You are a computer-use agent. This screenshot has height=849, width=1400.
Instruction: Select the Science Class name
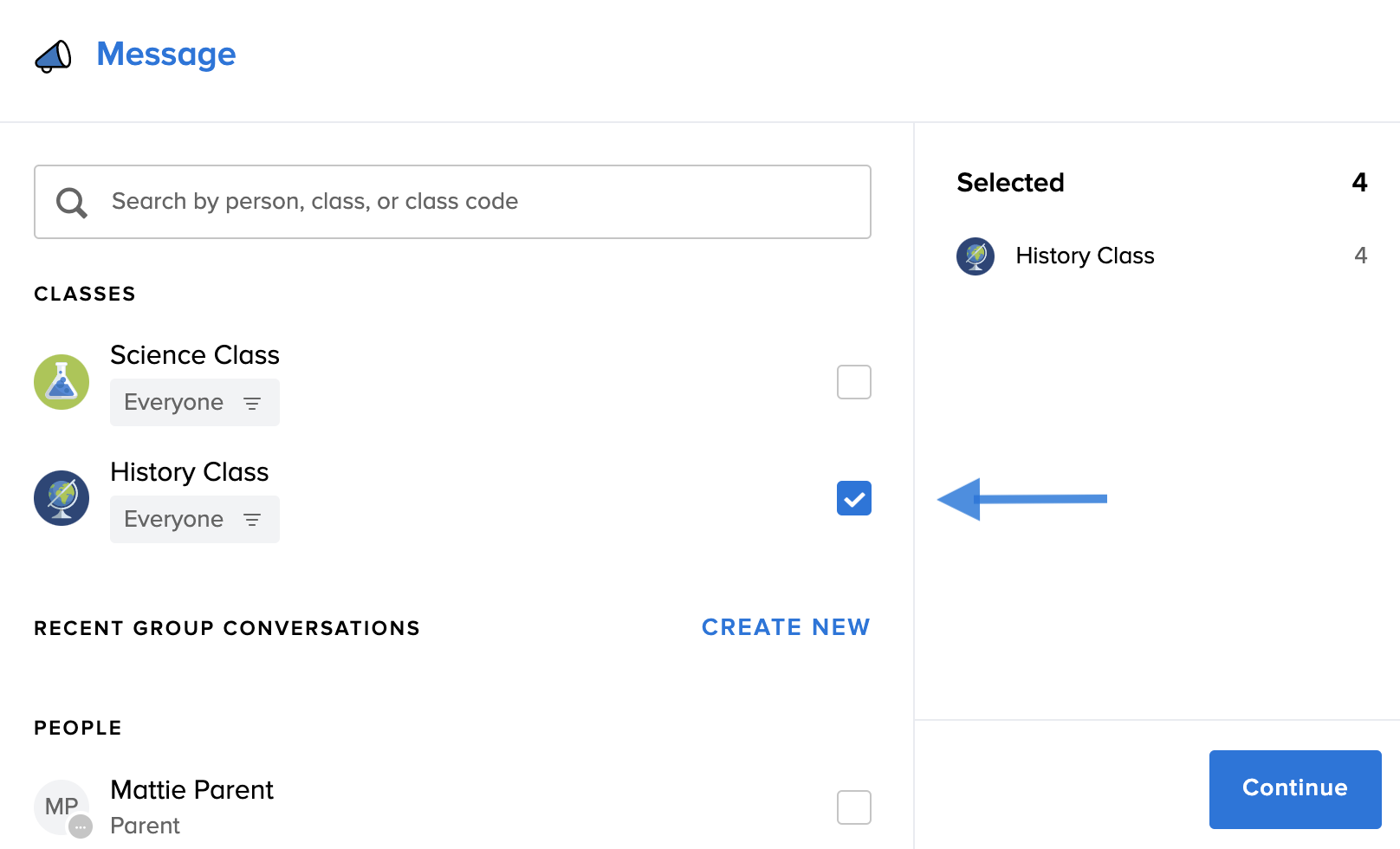click(195, 355)
